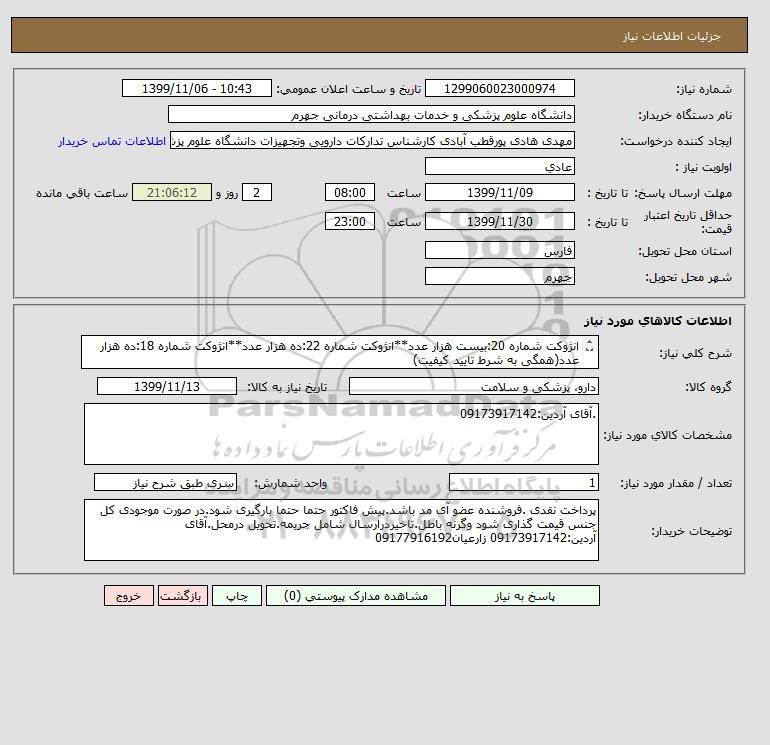Click the 'چاپ' print button
This screenshot has width=770, height=745.
(x=237, y=596)
